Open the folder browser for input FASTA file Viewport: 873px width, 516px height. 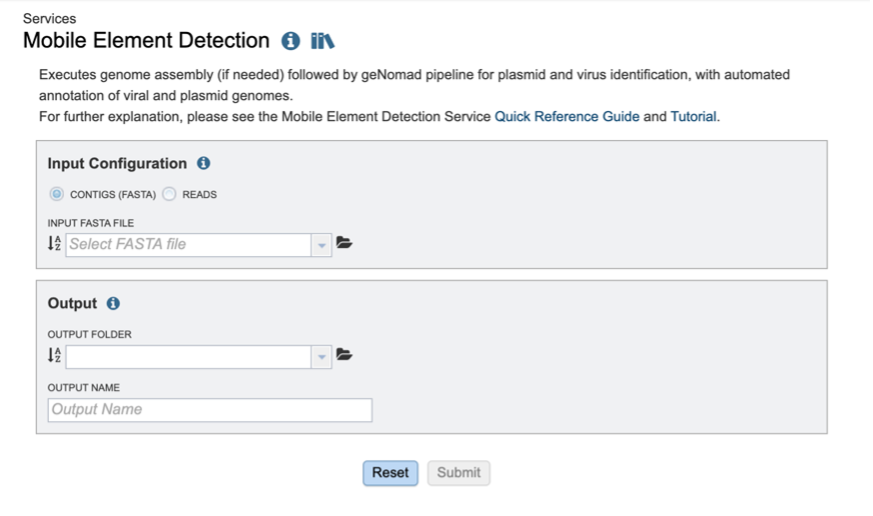pyautogui.click(x=345, y=243)
